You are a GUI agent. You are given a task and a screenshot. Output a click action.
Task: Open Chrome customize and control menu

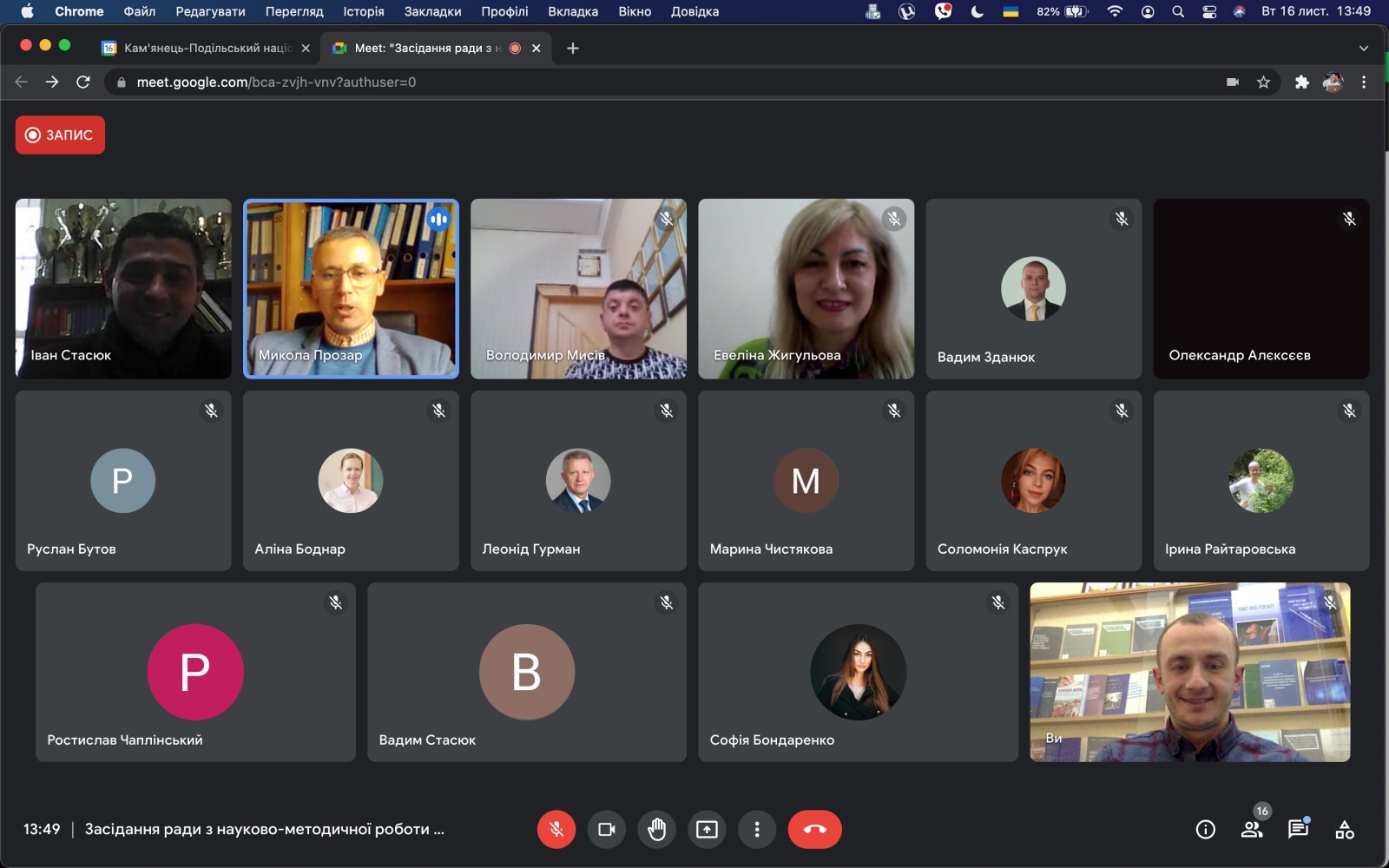coord(1364,82)
